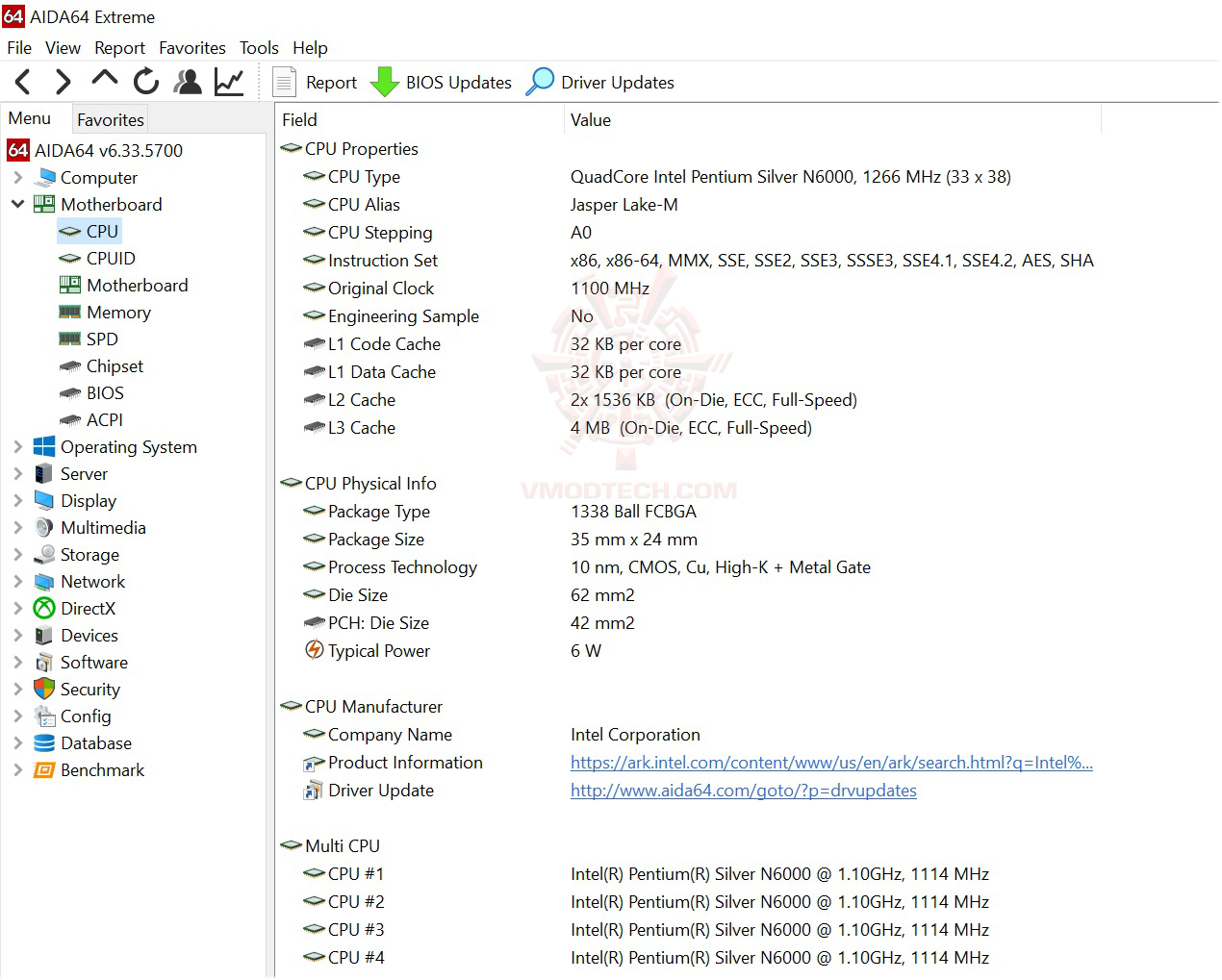
Task: Click the Devices icon in tree
Action: pyautogui.click(x=44, y=636)
